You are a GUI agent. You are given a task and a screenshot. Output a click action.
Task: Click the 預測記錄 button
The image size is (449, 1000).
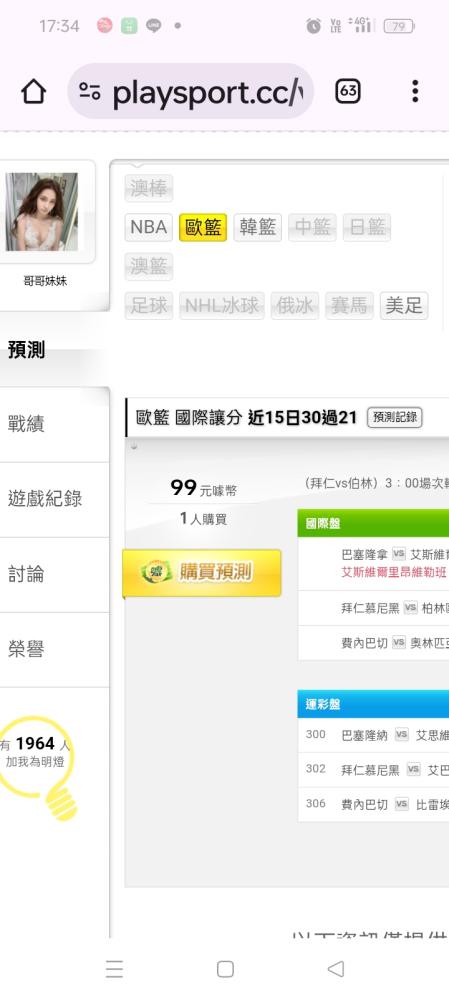395,418
